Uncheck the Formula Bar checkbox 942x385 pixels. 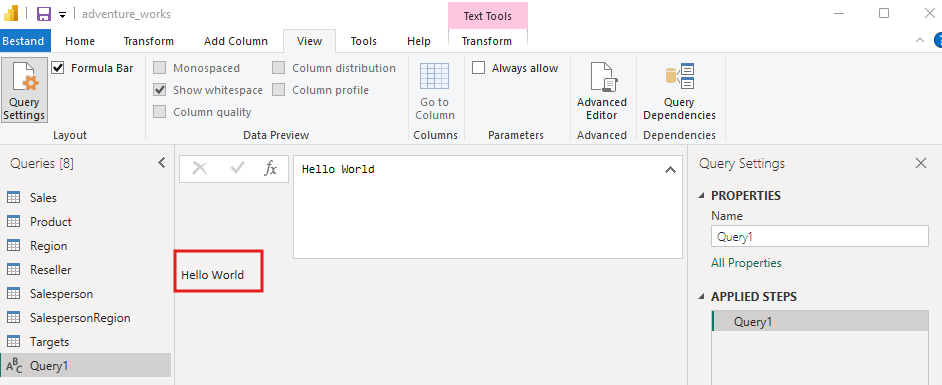pos(58,68)
